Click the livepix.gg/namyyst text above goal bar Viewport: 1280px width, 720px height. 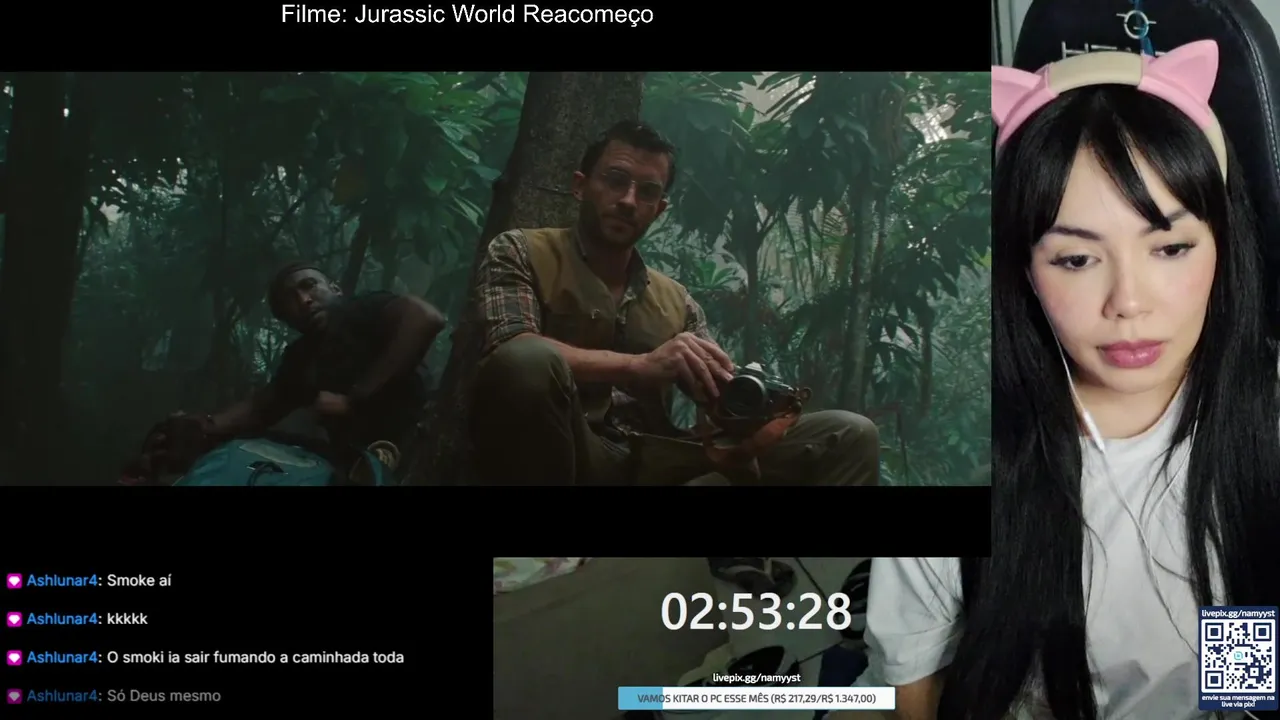click(756, 678)
